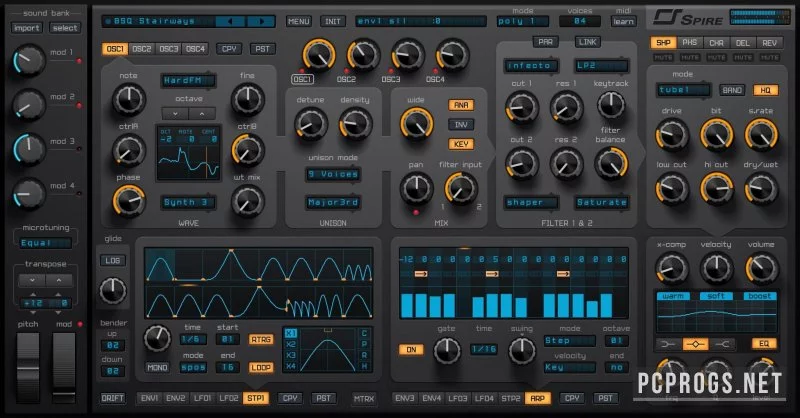The width and height of the screenshot is (800, 418).
Task: Toggle the MONO button
Action: [157, 367]
